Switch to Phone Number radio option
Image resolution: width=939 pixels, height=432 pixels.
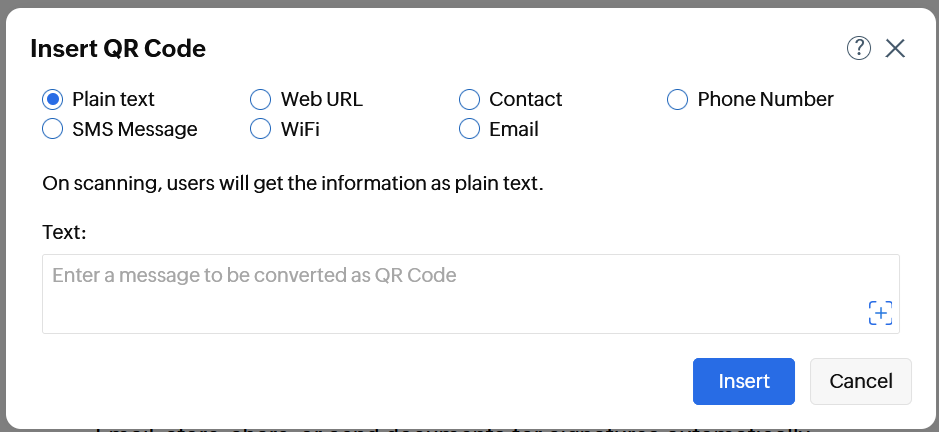coord(678,99)
